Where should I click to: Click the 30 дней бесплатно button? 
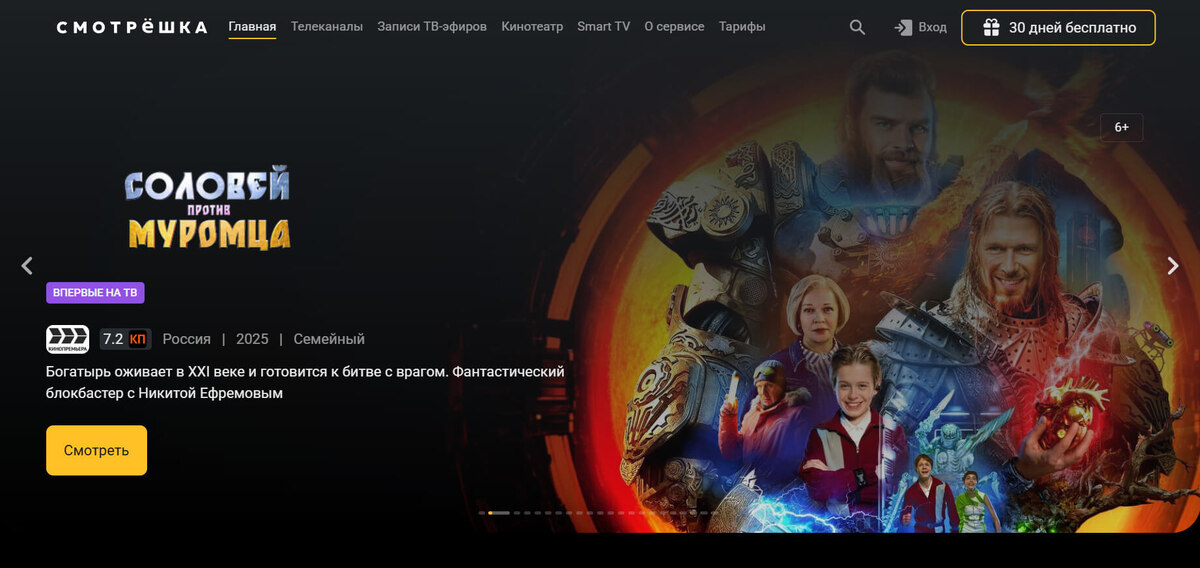[x=1058, y=27]
